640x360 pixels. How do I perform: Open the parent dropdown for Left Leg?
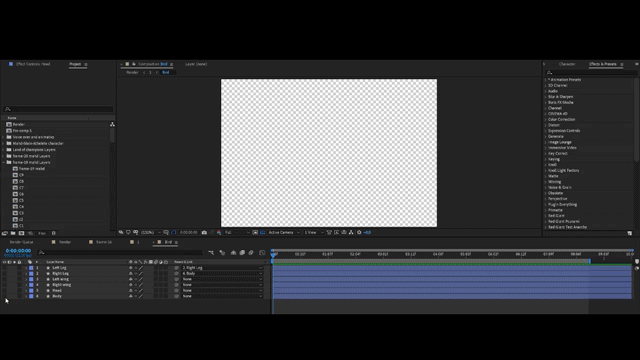pos(222,268)
